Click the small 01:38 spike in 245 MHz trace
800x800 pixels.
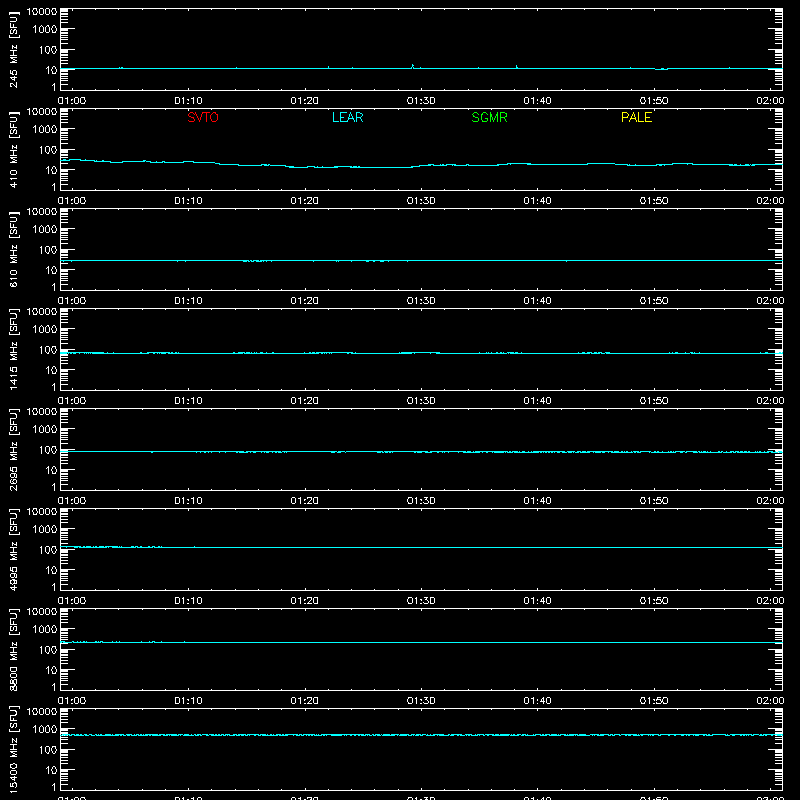(x=516, y=67)
